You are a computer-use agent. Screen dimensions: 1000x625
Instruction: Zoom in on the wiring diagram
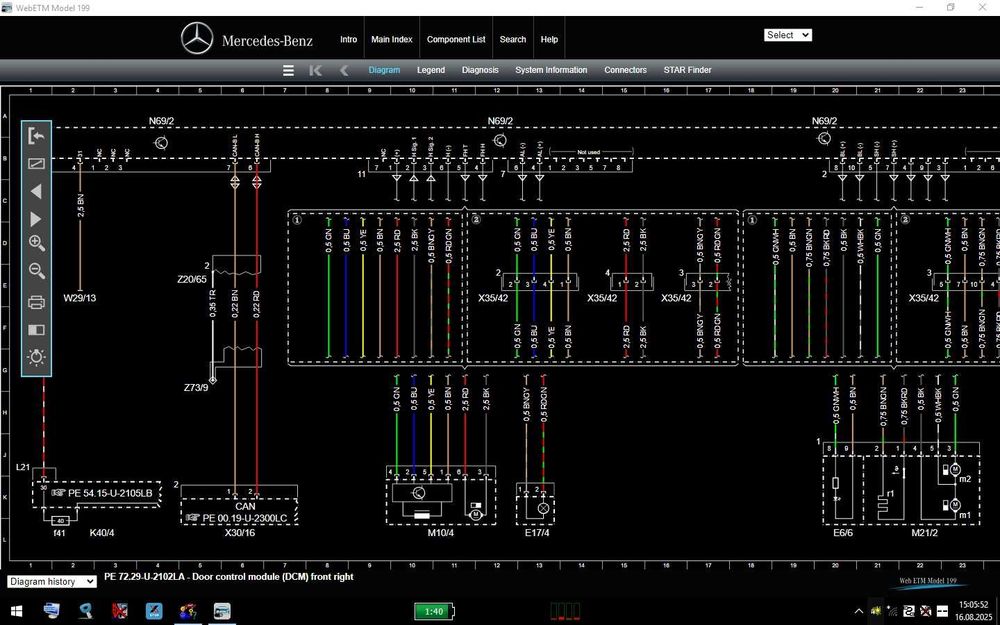[x=36, y=243]
